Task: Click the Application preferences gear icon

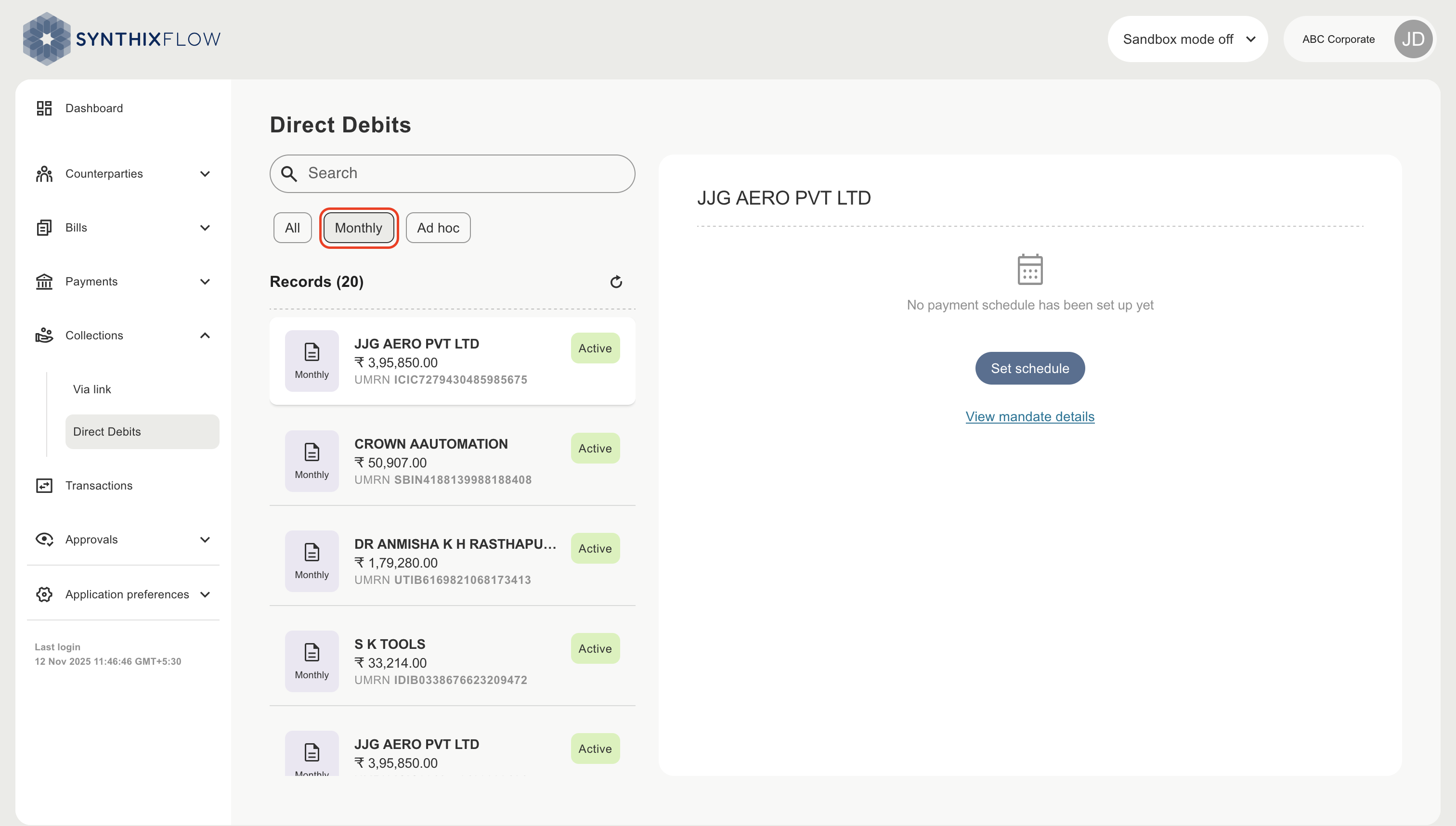Action: [x=44, y=594]
